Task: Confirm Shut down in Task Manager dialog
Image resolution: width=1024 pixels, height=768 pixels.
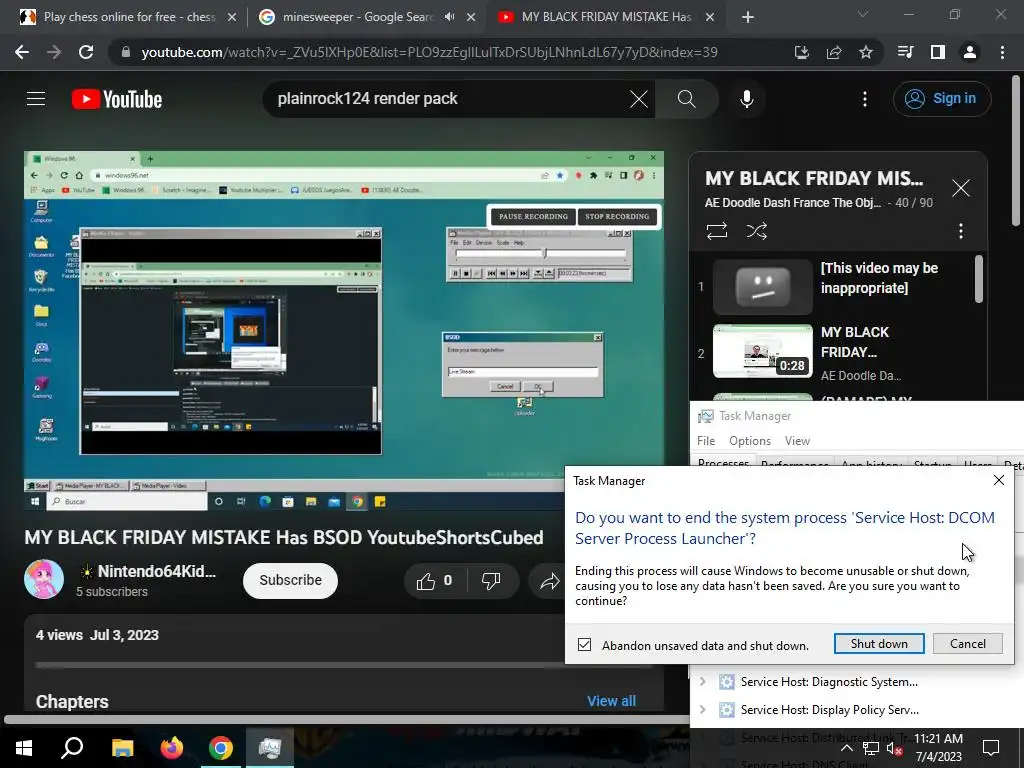Action: [x=879, y=643]
